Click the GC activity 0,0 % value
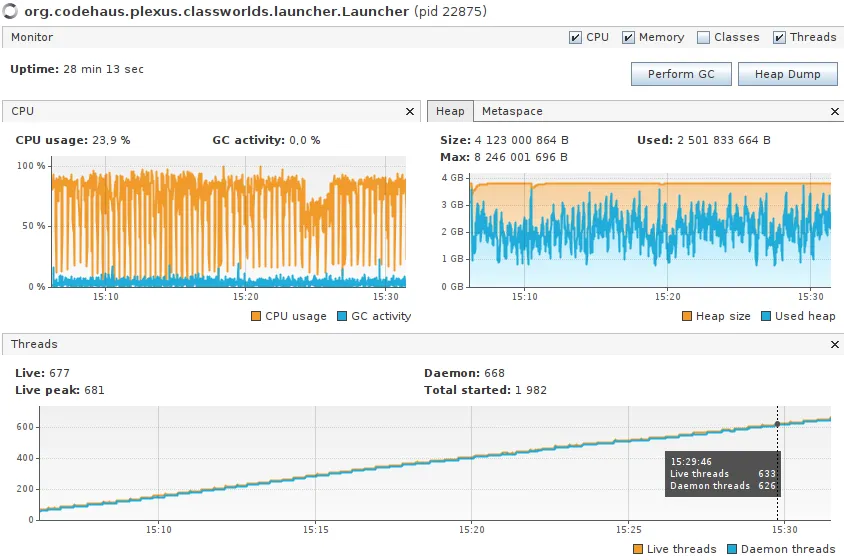The height and width of the screenshot is (560, 844). [305, 140]
